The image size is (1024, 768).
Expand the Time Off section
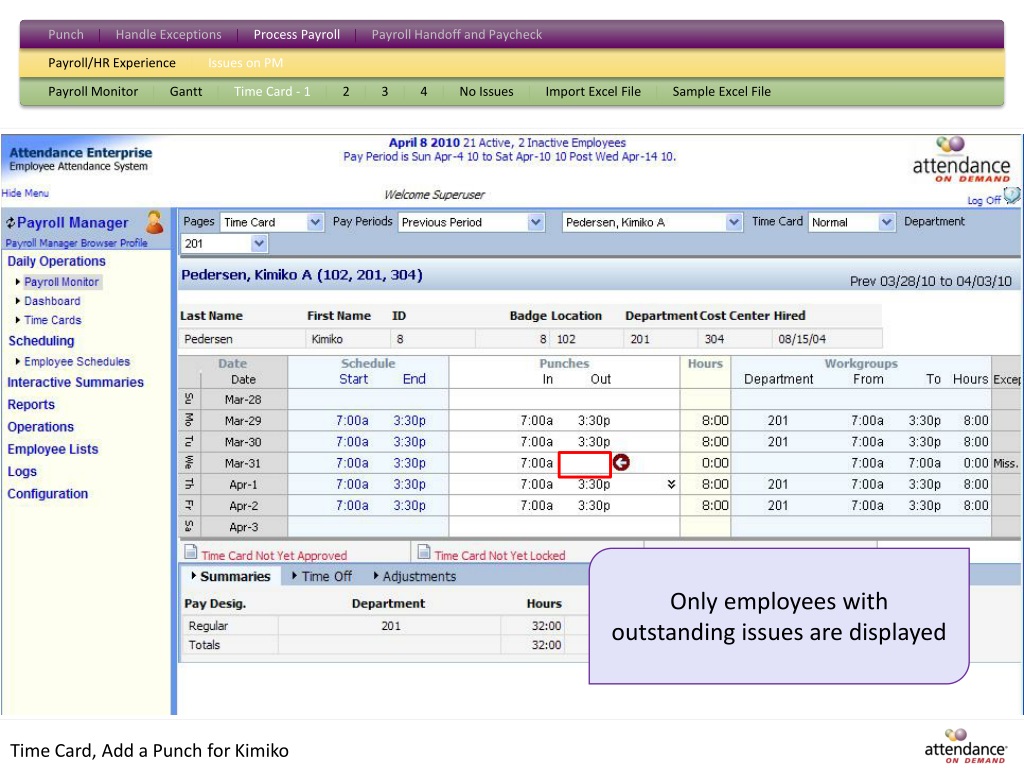[x=321, y=576]
